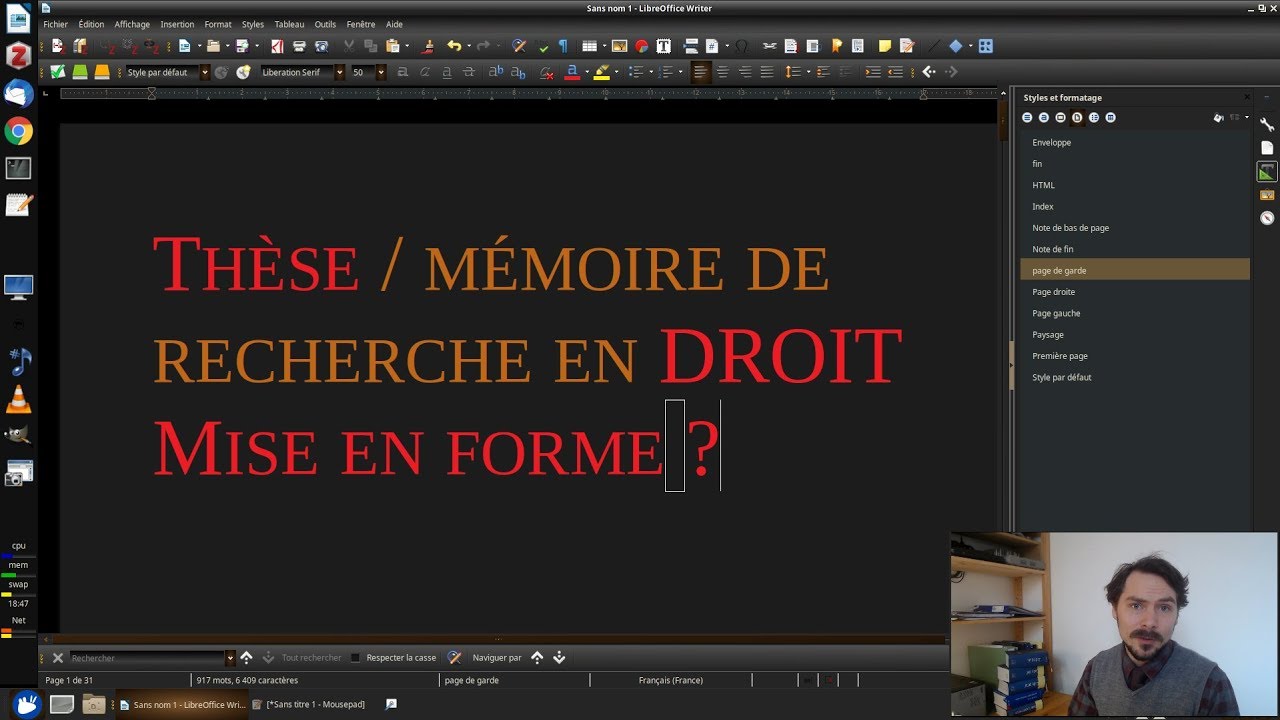1280x720 pixels.
Task: Enable 'Respecter la casse' checkbox
Action: point(355,658)
